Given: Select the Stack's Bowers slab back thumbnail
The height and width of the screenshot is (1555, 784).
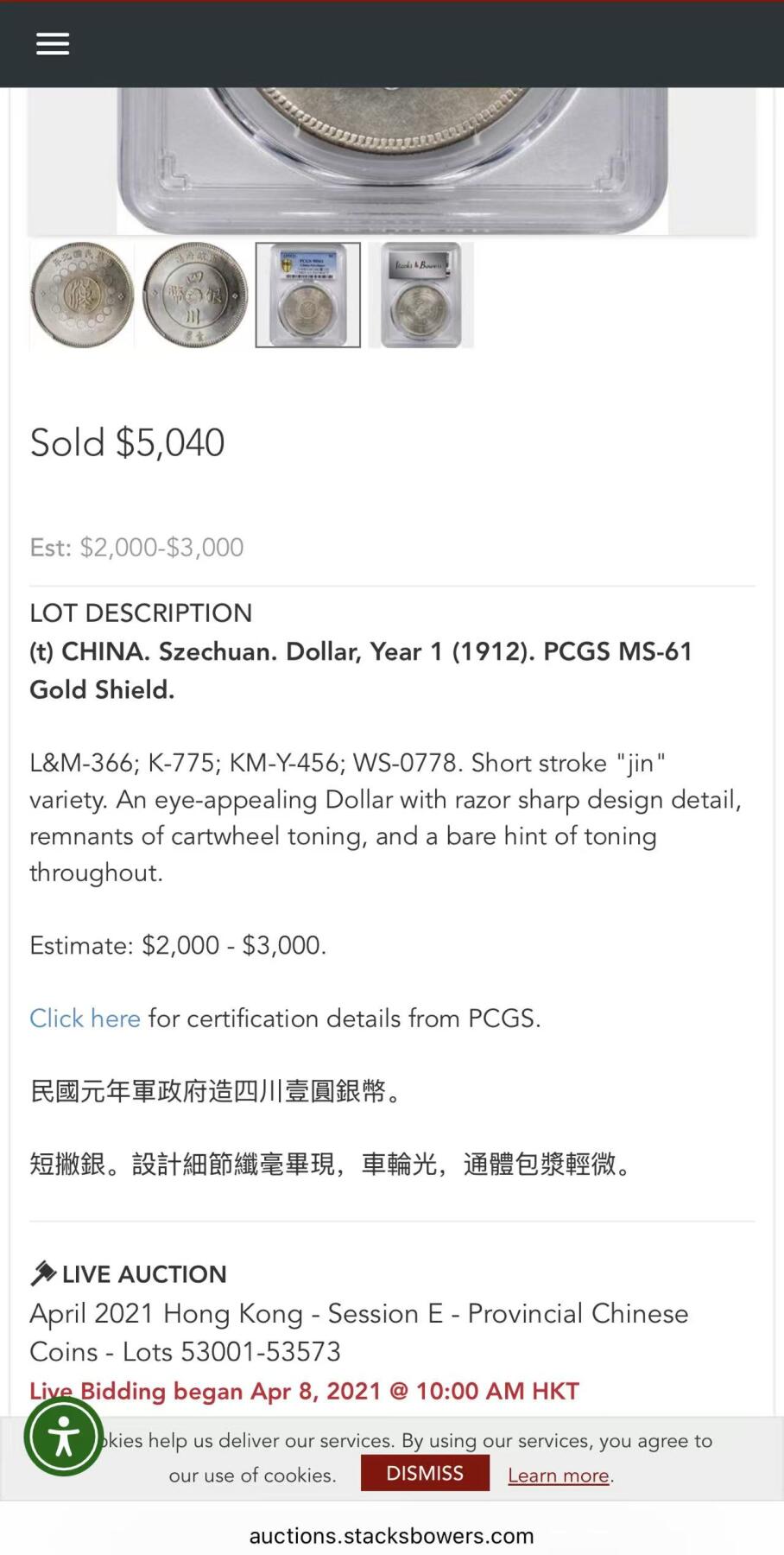Looking at the screenshot, I should coord(421,295).
